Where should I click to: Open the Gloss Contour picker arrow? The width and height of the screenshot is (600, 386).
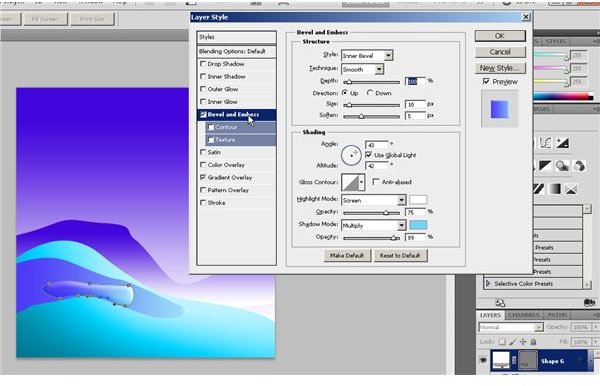[x=361, y=182]
